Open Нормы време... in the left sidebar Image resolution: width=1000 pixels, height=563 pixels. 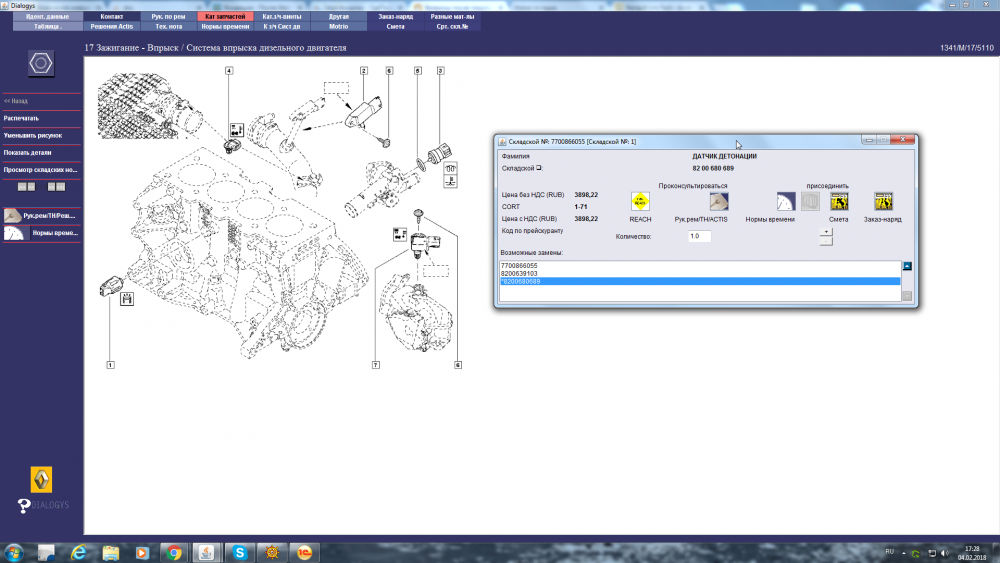pos(41,233)
